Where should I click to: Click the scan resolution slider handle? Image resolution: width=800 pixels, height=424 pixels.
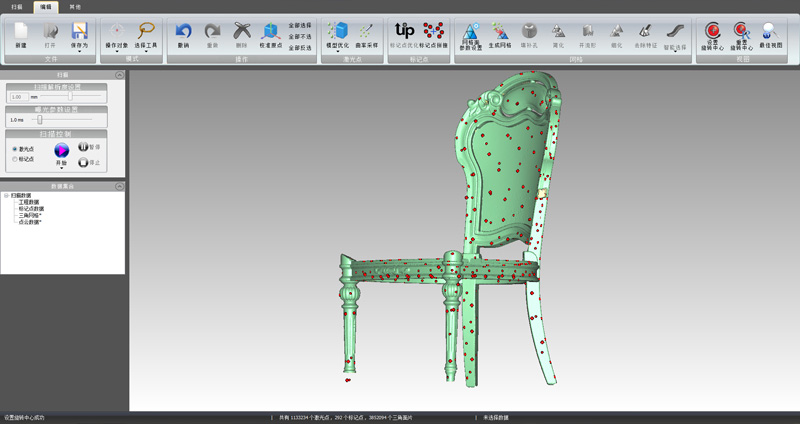(x=70, y=97)
